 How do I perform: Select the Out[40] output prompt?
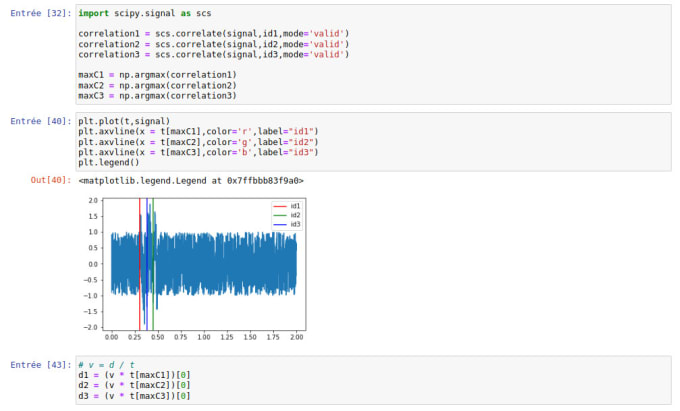point(51,180)
